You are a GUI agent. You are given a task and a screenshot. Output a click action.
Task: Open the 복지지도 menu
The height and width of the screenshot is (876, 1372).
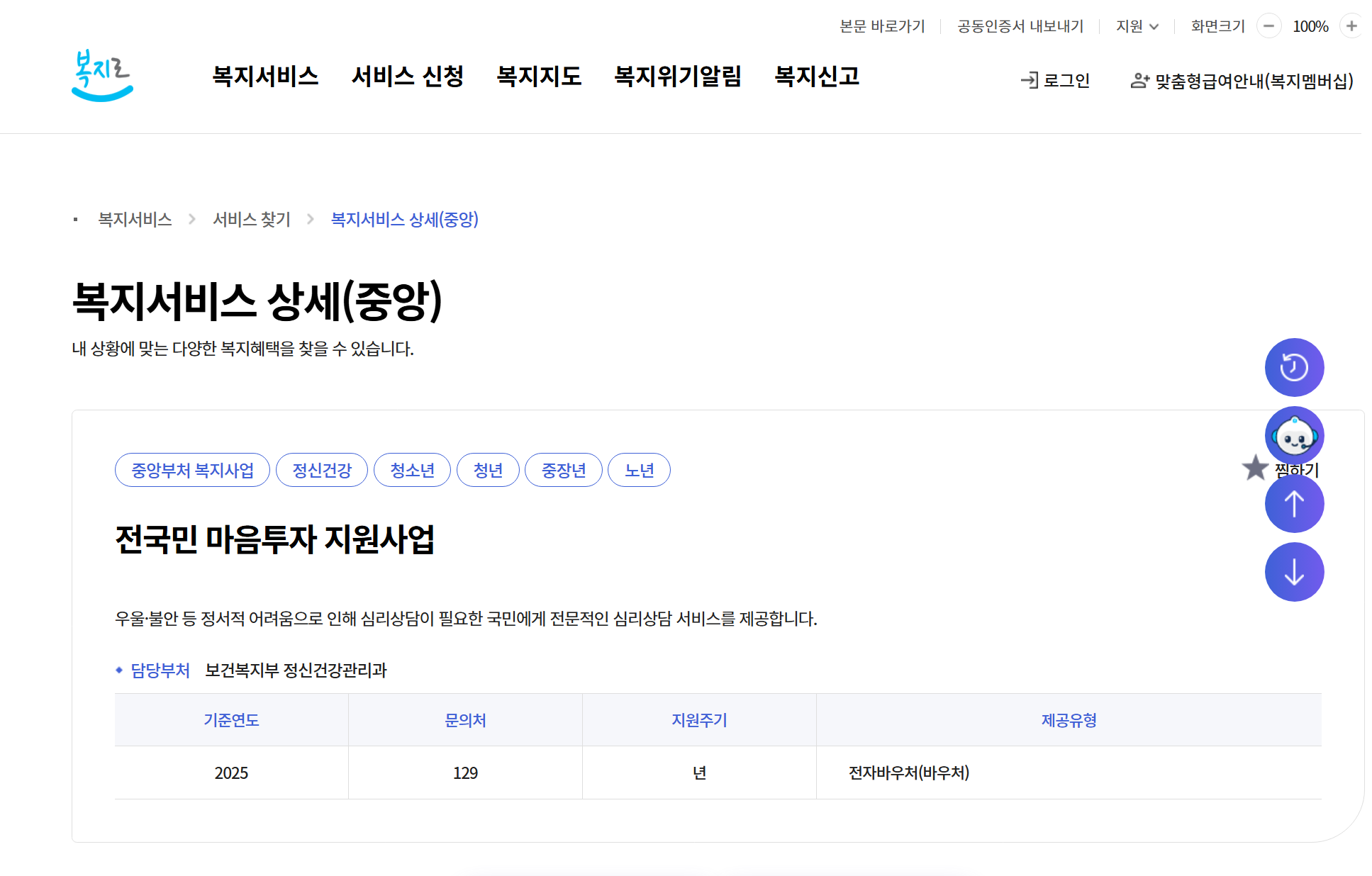(x=539, y=76)
